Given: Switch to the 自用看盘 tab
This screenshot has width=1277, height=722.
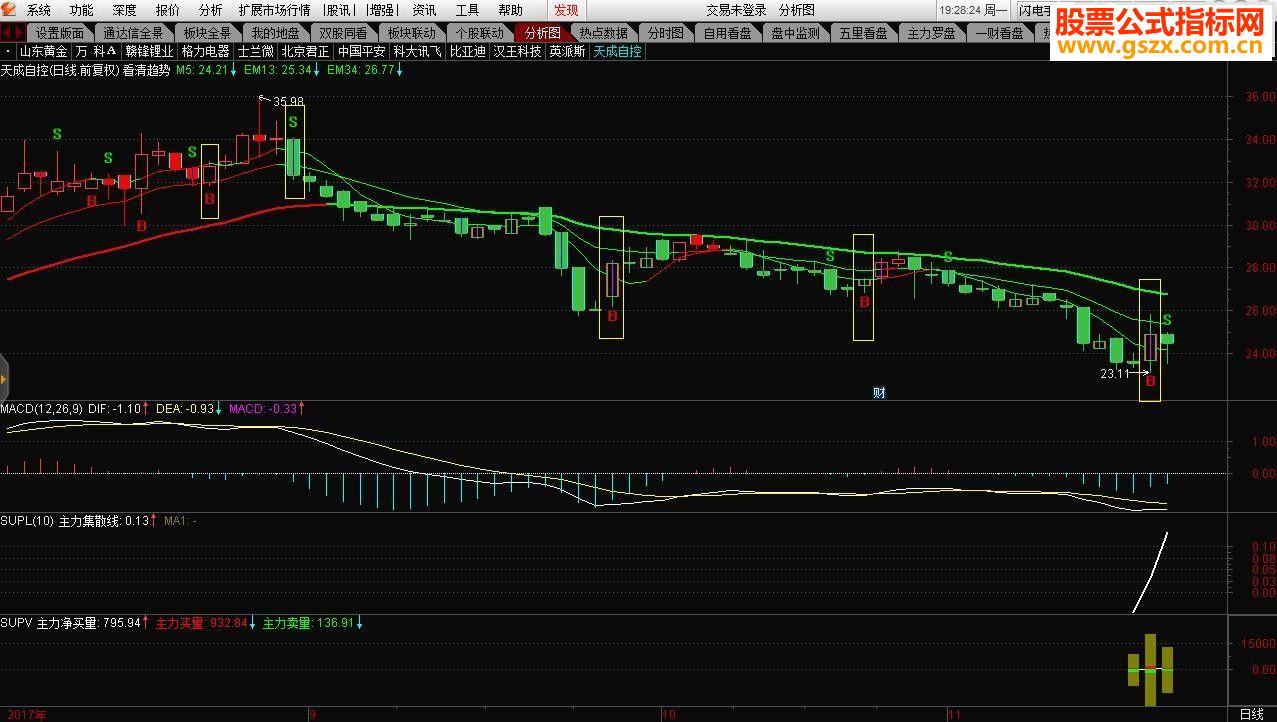Looking at the screenshot, I should click(727, 32).
